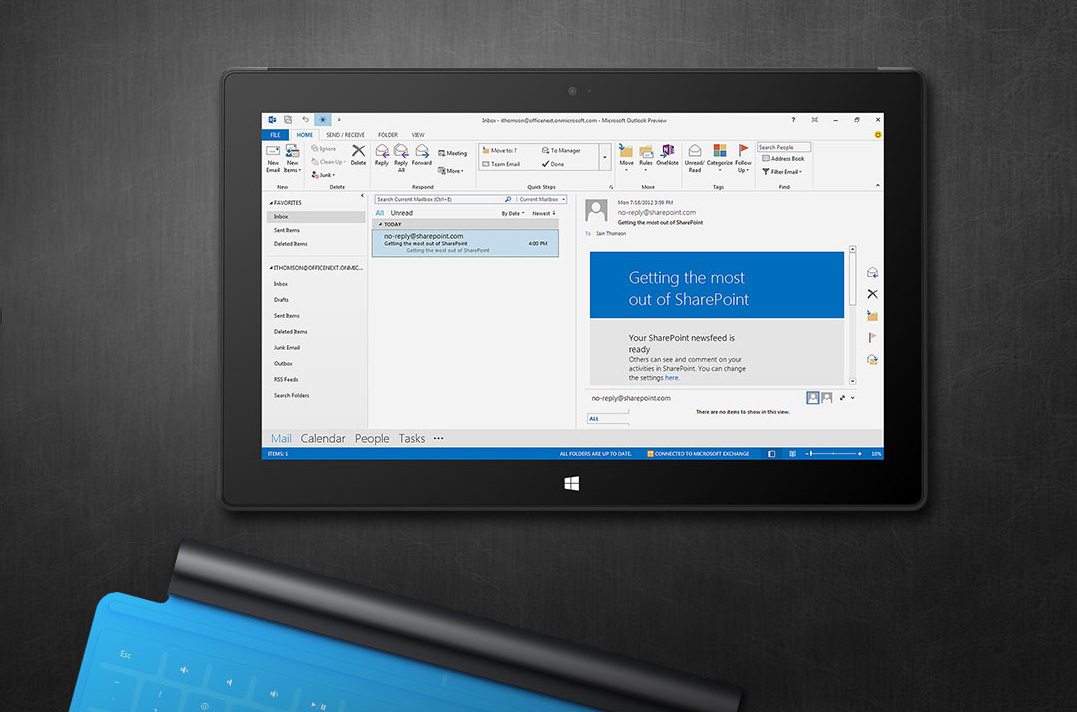Open the FILE tab
This screenshot has height=712, width=1077.
275,135
